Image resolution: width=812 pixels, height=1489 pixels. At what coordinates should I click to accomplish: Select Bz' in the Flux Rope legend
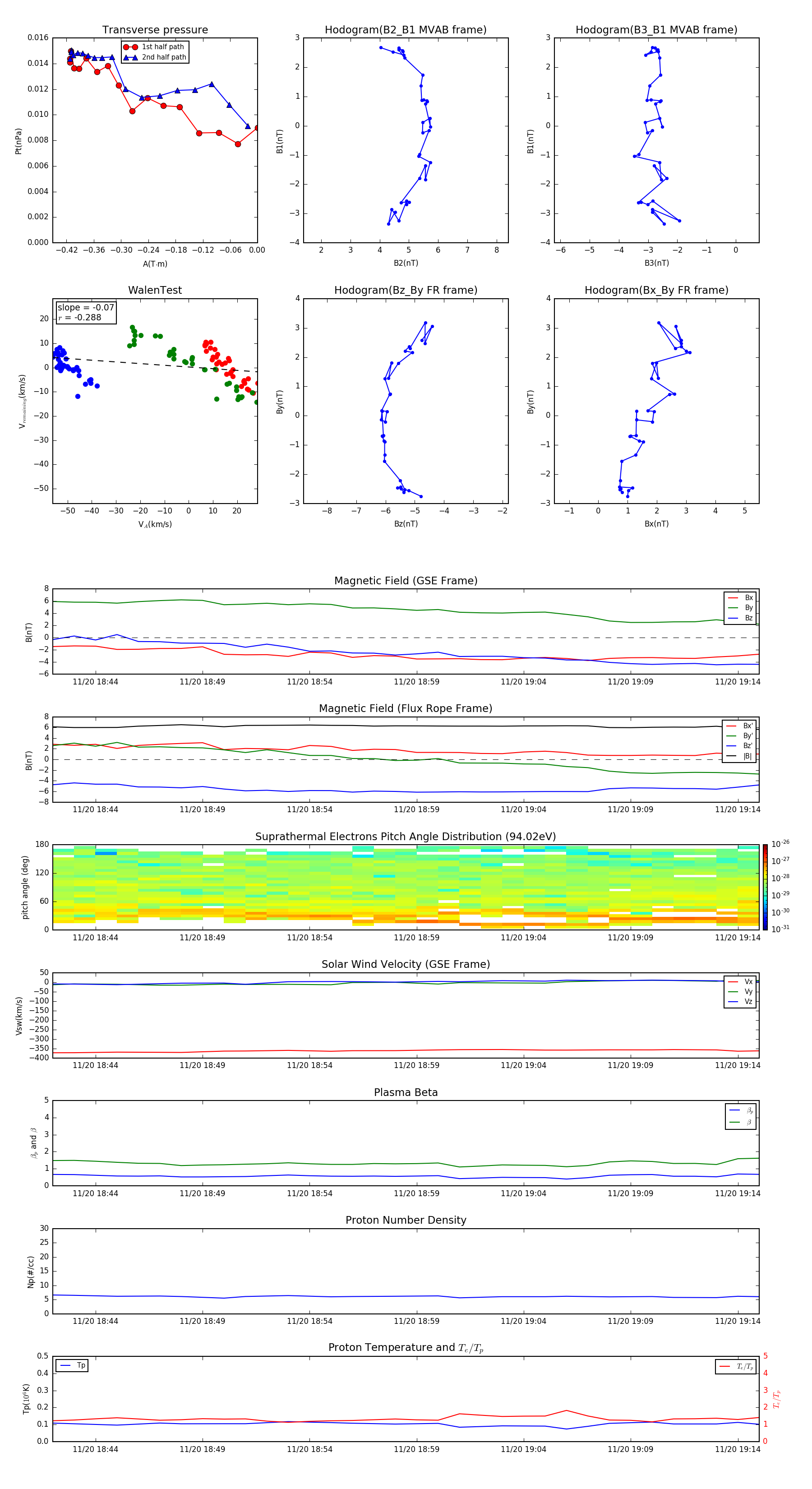point(740,746)
